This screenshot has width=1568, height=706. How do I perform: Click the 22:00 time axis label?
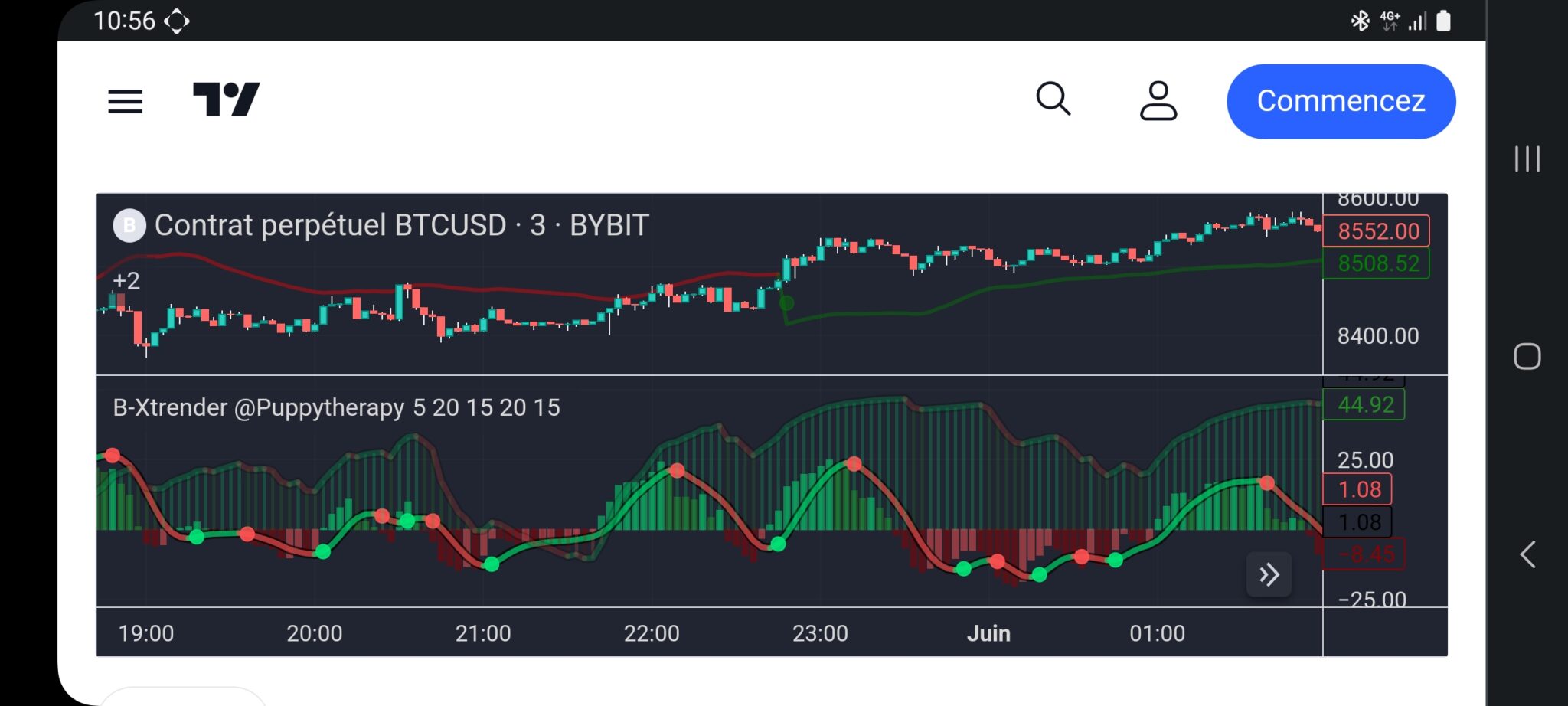(652, 633)
